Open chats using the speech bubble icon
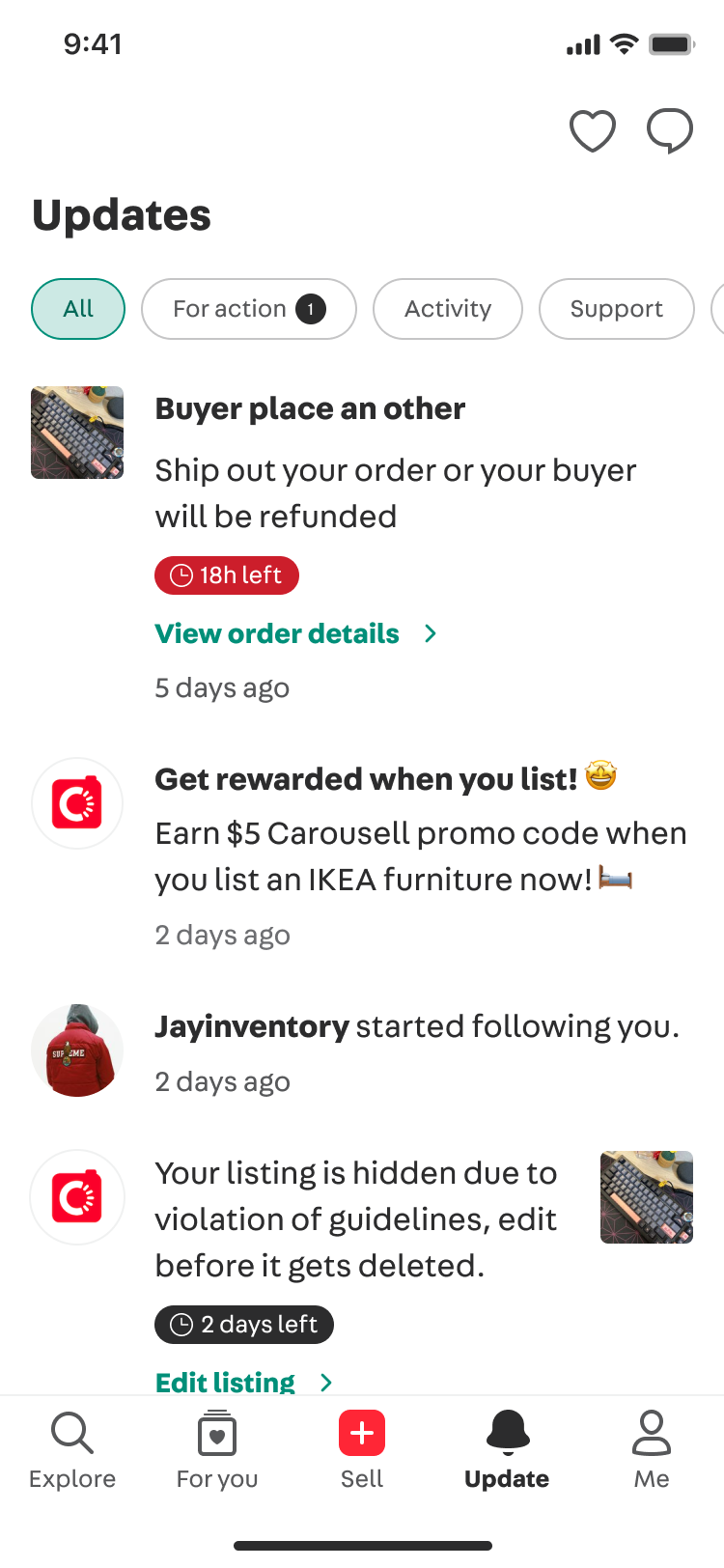The width and height of the screenshot is (724, 1568). [670, 130]
